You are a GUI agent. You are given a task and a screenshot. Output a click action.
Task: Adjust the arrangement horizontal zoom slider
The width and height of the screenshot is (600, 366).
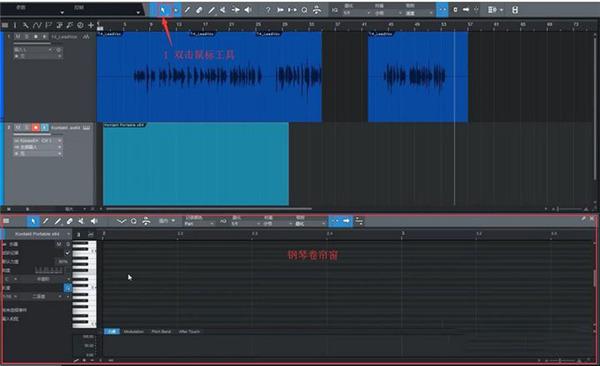click(569, 209)
